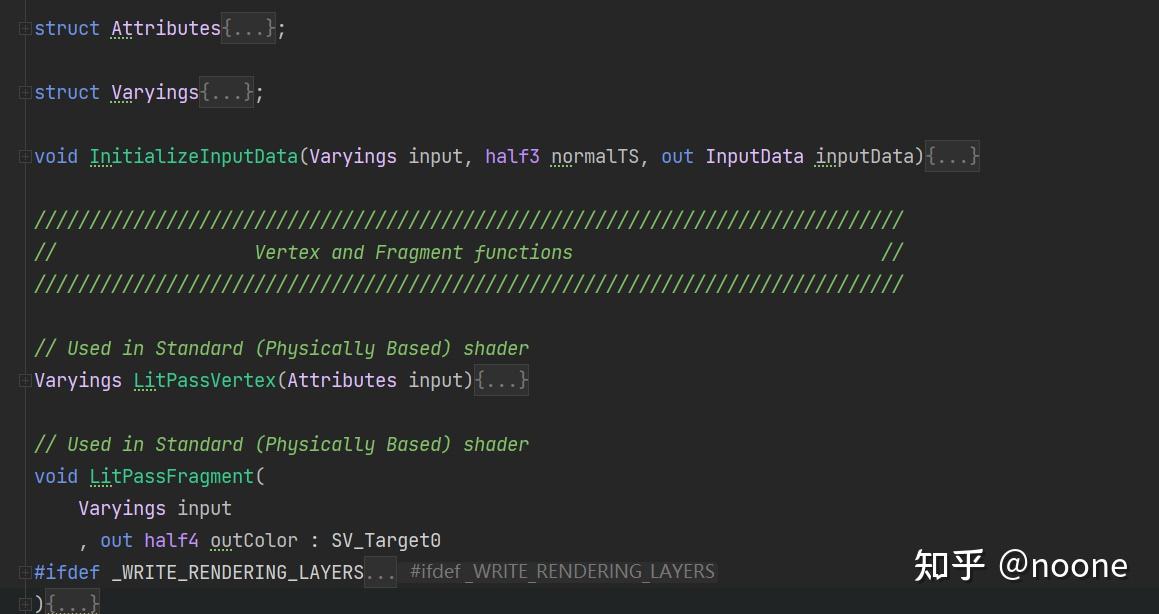The image size is (1159, 614).
Task: Click the grayed #ifdef _WRITE_RENDERING_LAYERS hint text
Action: pyautogui.click(x=560, y=571)
